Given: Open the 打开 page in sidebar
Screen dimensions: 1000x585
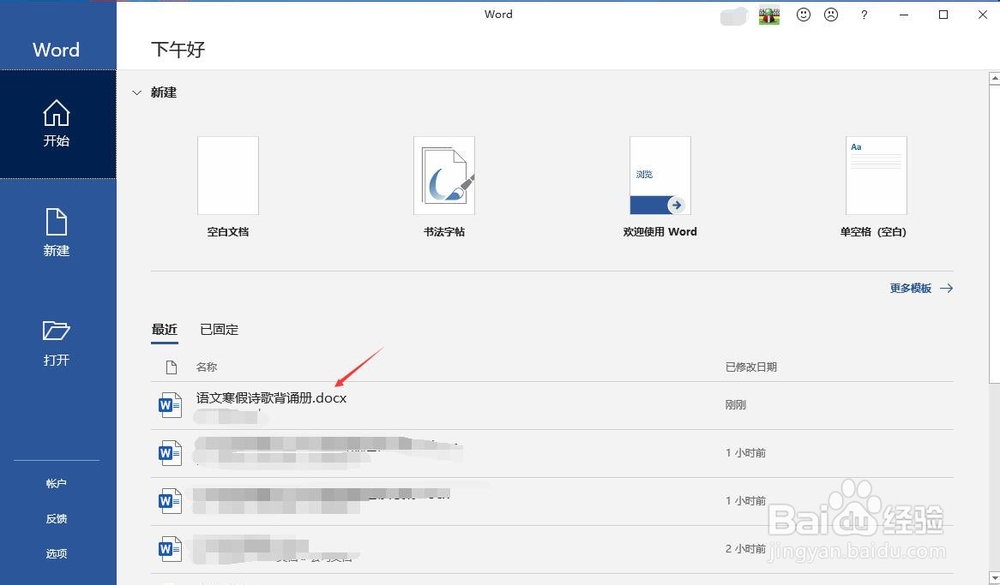Looking at the screenshot, I should 57,343.
